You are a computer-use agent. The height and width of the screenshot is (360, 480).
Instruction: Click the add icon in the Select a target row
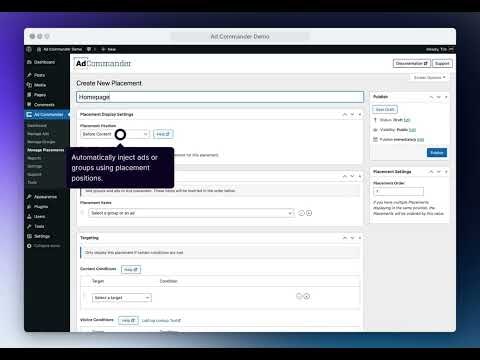pyautogui.click(x=307, y=296)
